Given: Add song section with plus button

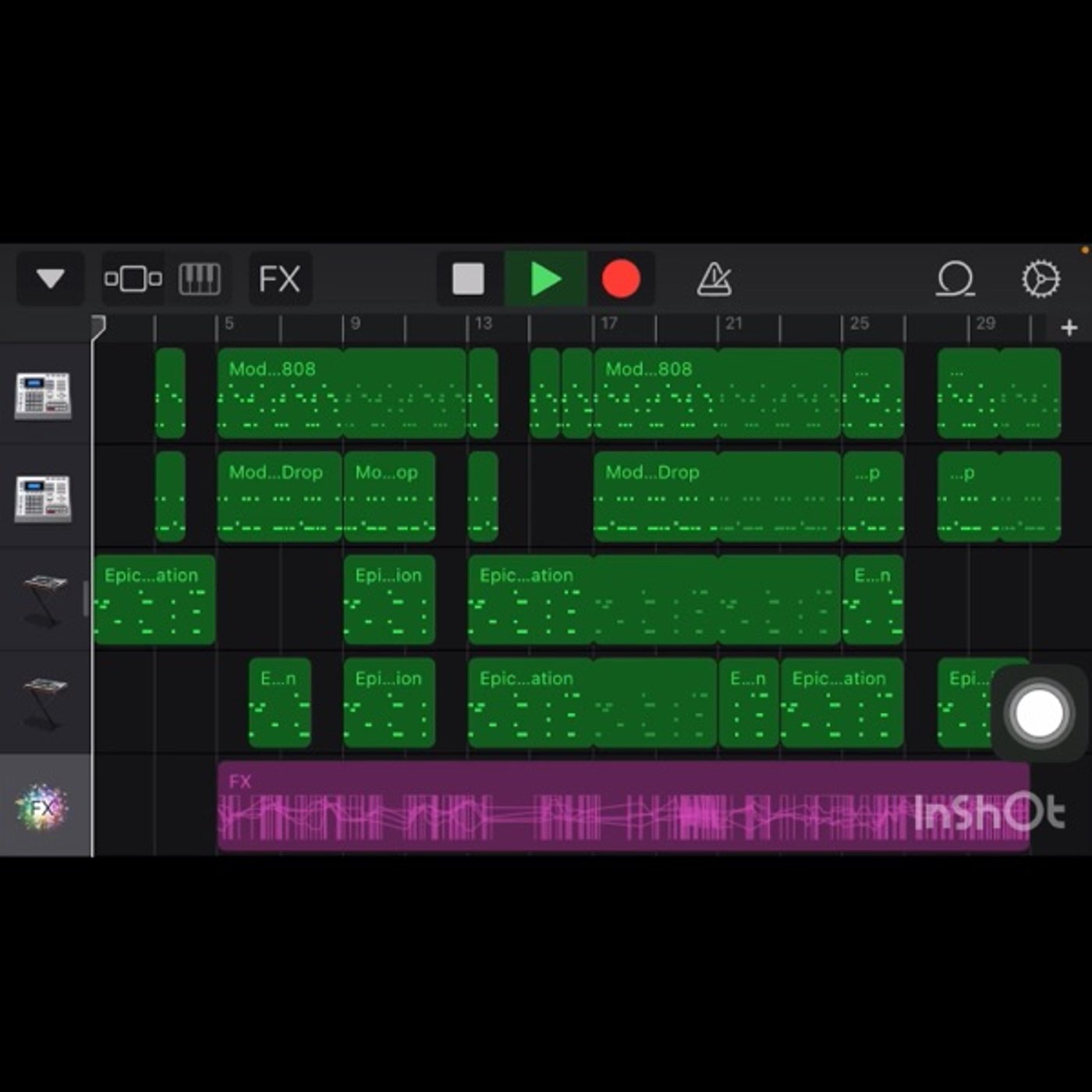Looking at the screenshot, I should [1069, 328].
